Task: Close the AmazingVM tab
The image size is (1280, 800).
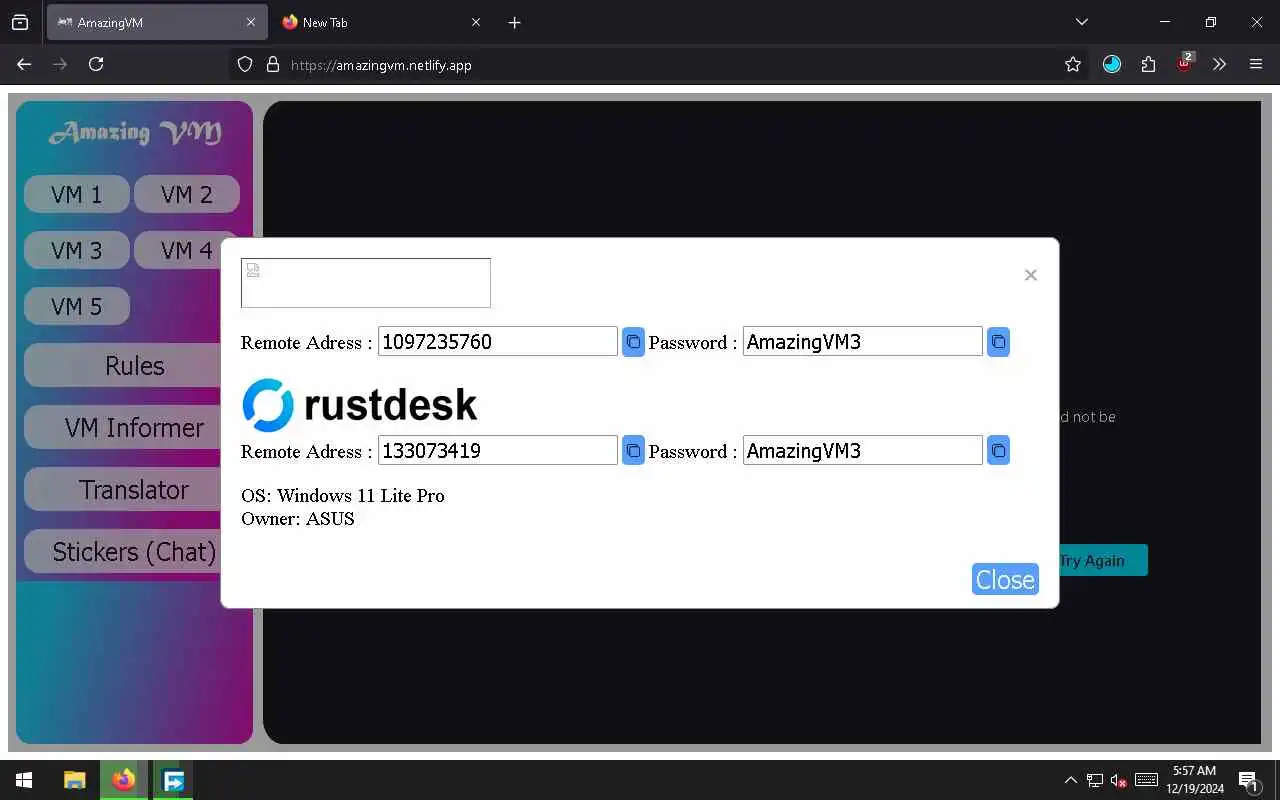Action: 251,22
